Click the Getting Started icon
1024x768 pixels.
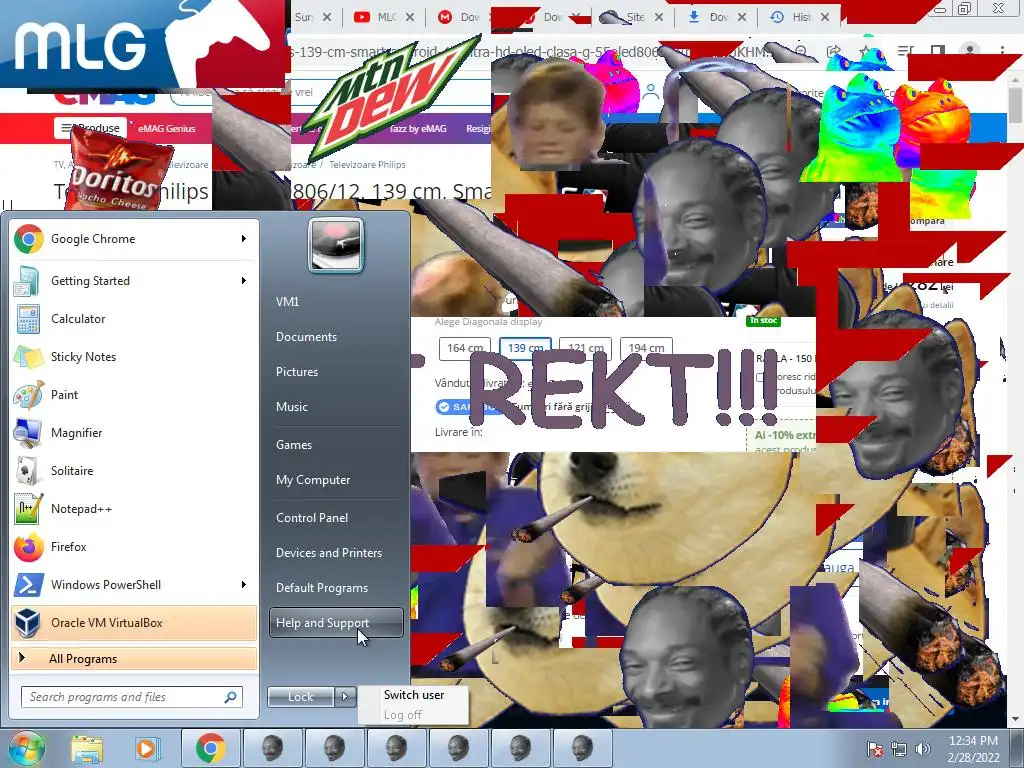[27, 281]
